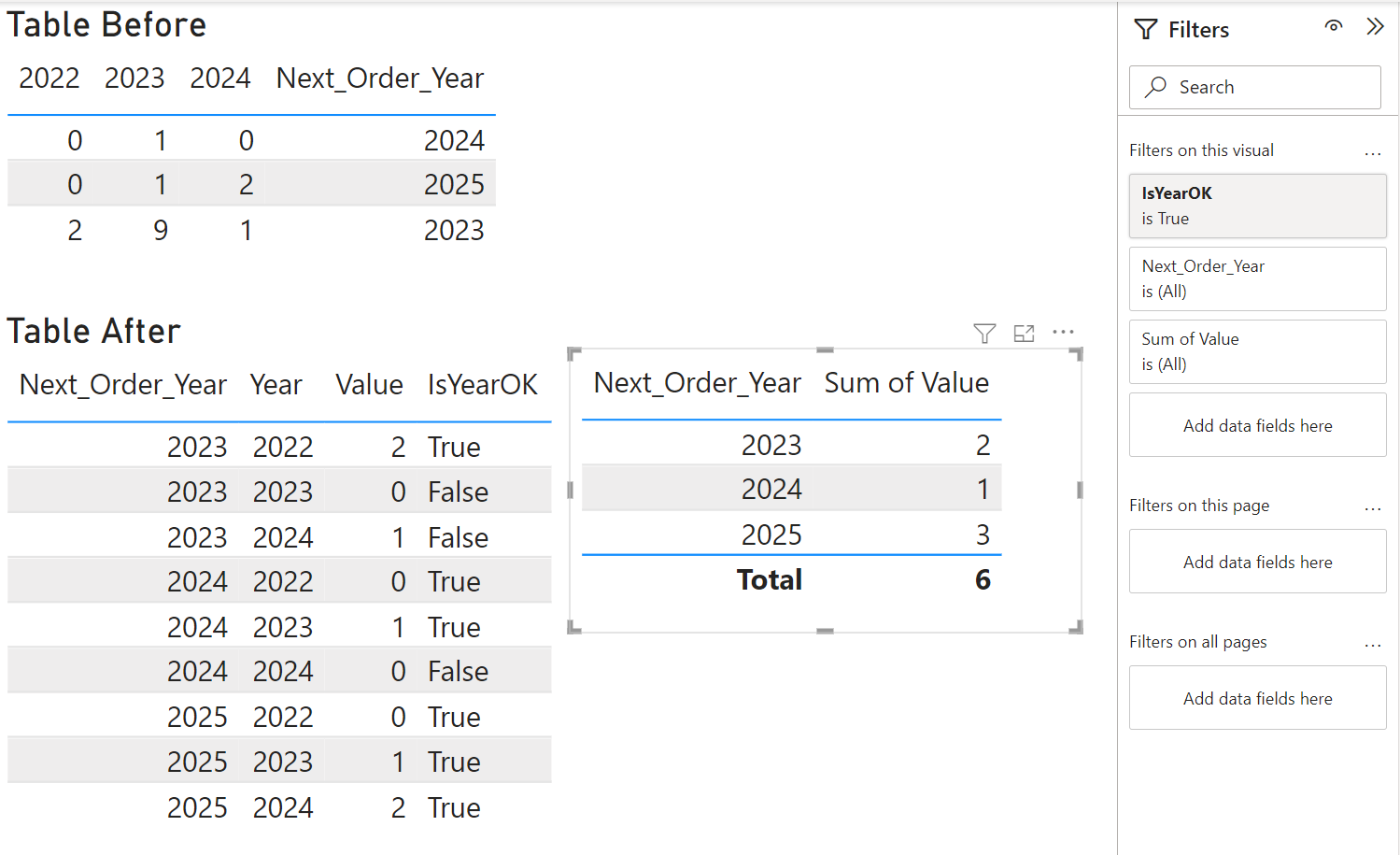Screen dimensions: 1400x855
Task: Click the 9 cell in Table Before
Action: click(161, 231)
